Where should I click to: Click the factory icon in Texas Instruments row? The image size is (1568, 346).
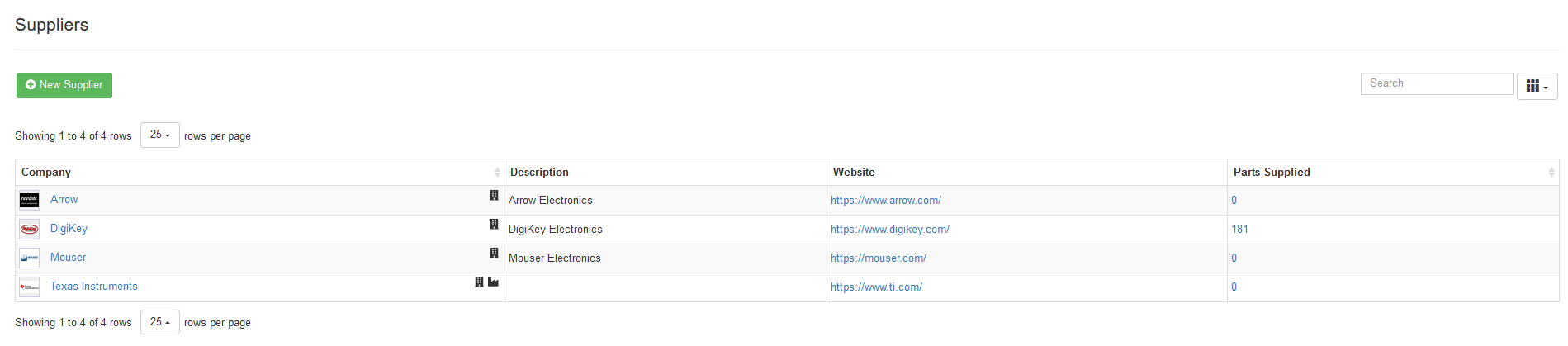click(493, 282)
